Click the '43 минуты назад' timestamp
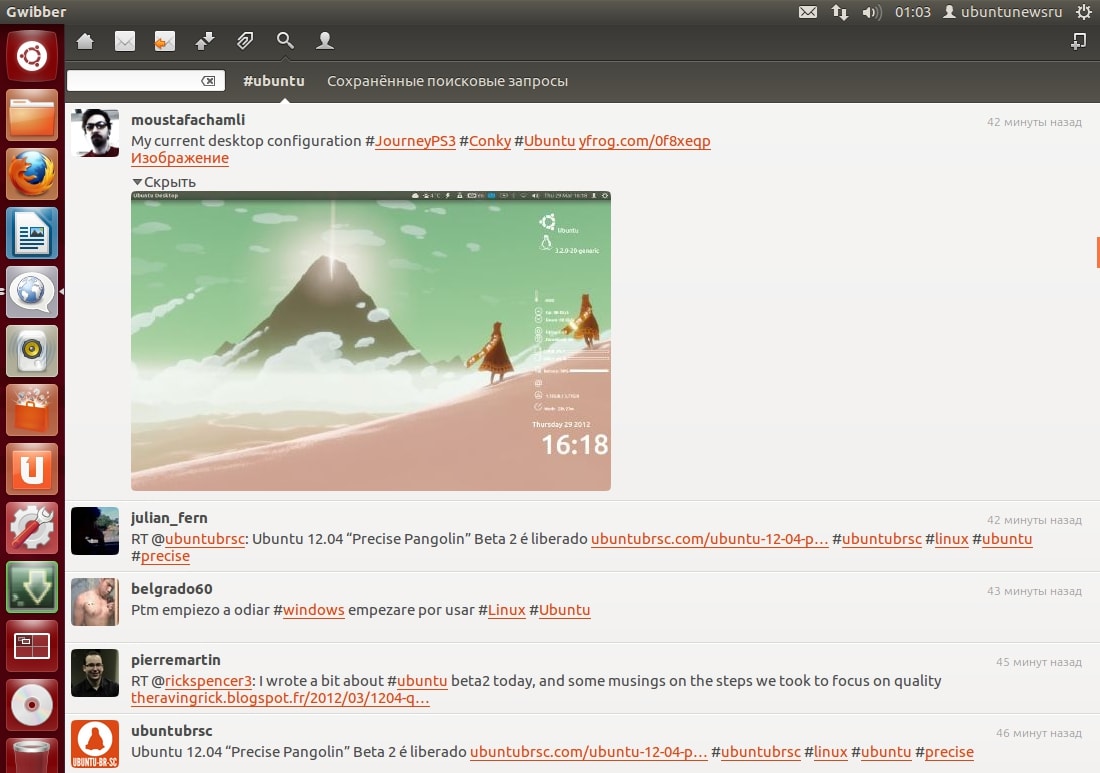 pyautogui.click(x=1034, y=591)
